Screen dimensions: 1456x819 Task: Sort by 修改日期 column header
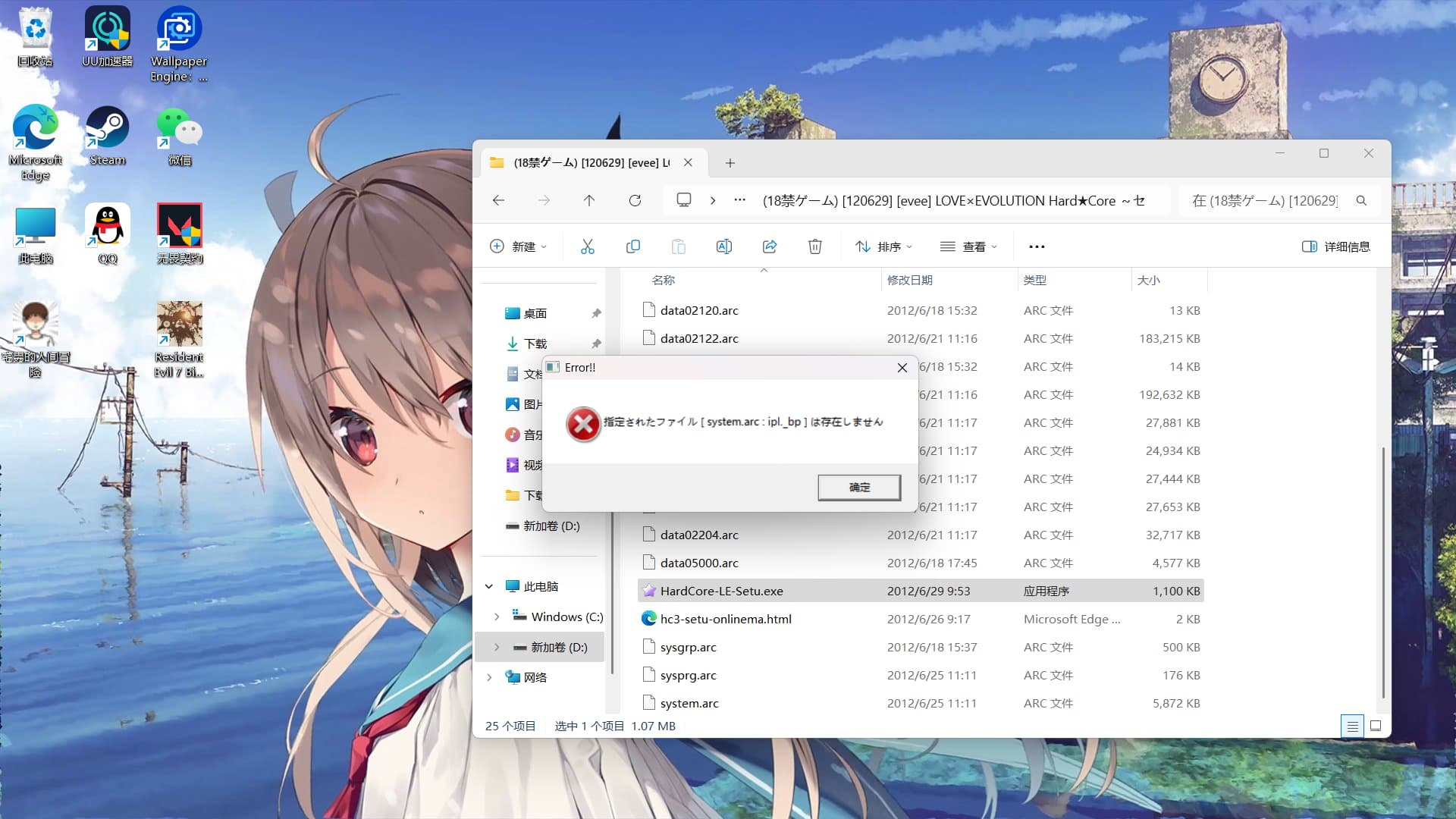(x=909, y=280)
